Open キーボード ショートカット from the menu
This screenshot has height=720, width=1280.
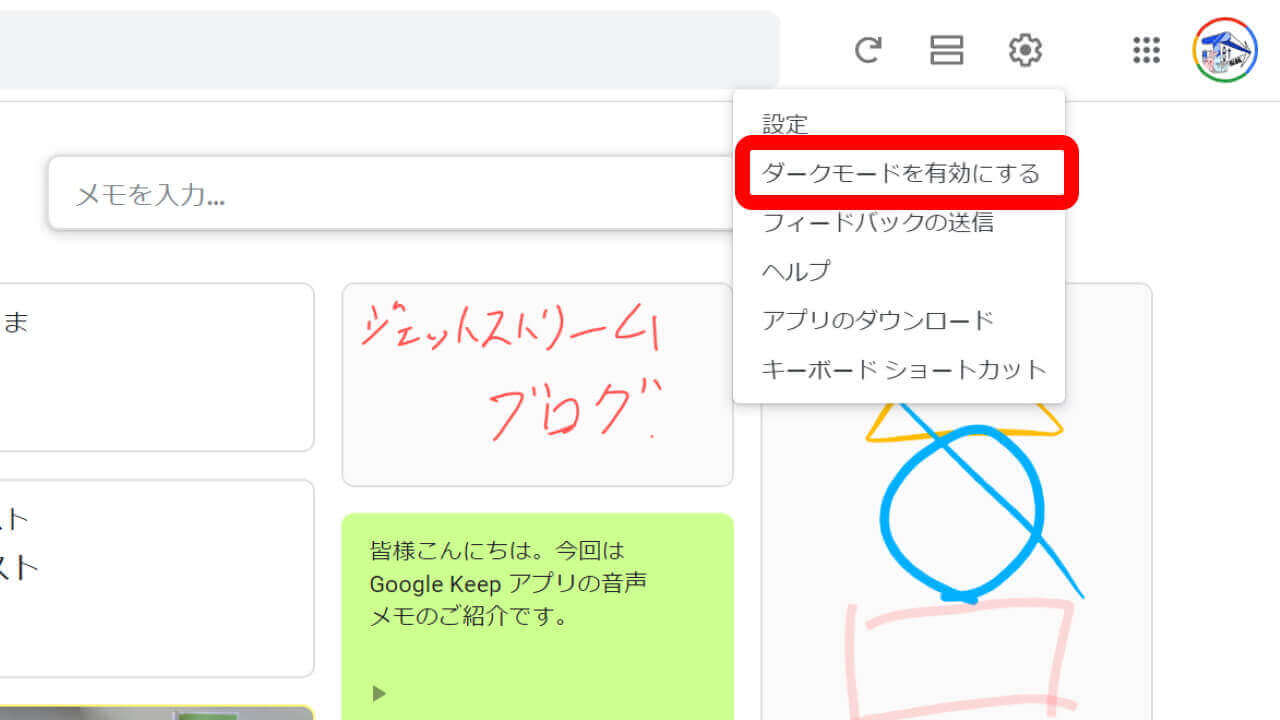pos(903,369)
